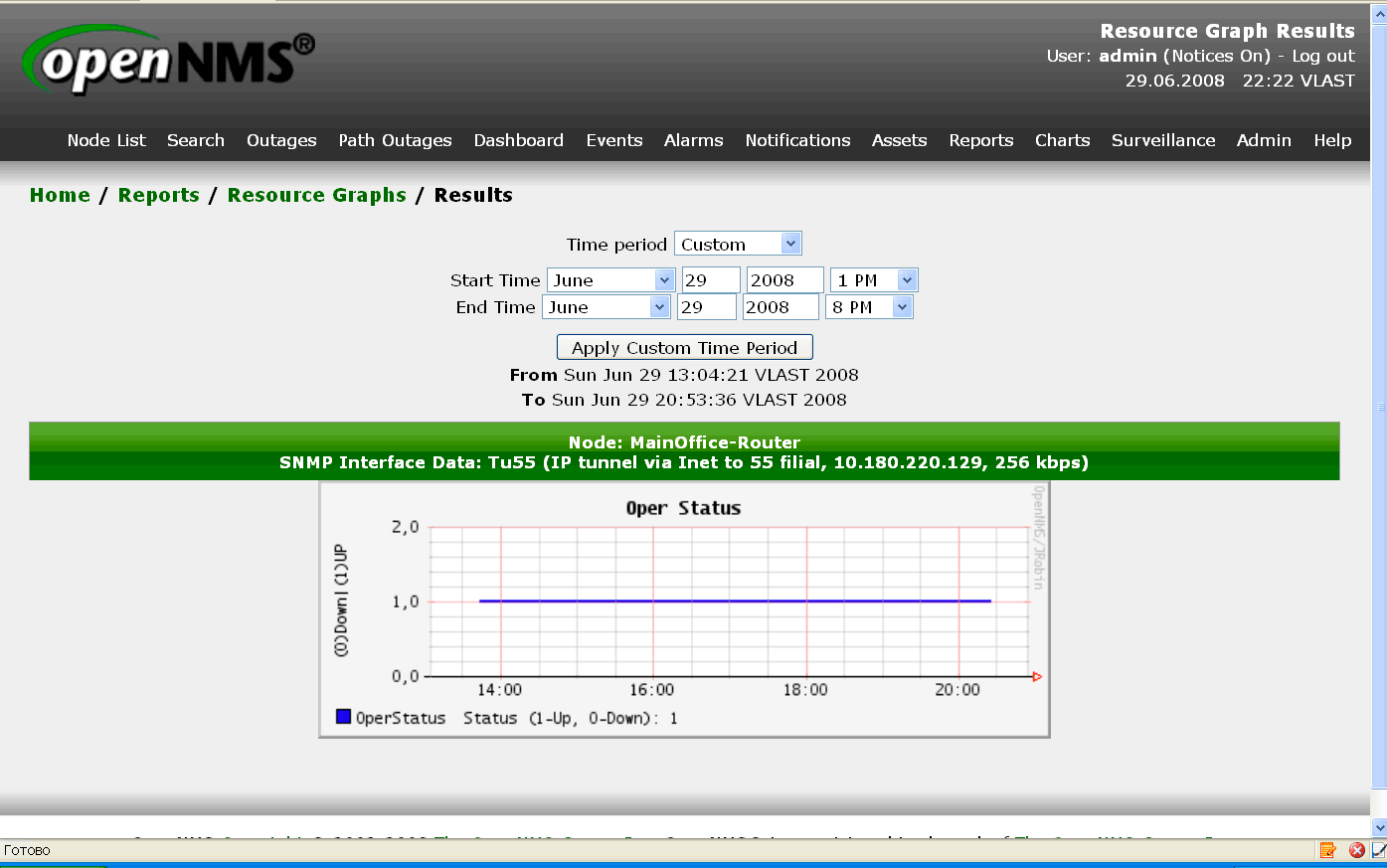Viewport: 1387px width, 868px height.
Task: Open the Time period dropdown
Action: (738, 244)
